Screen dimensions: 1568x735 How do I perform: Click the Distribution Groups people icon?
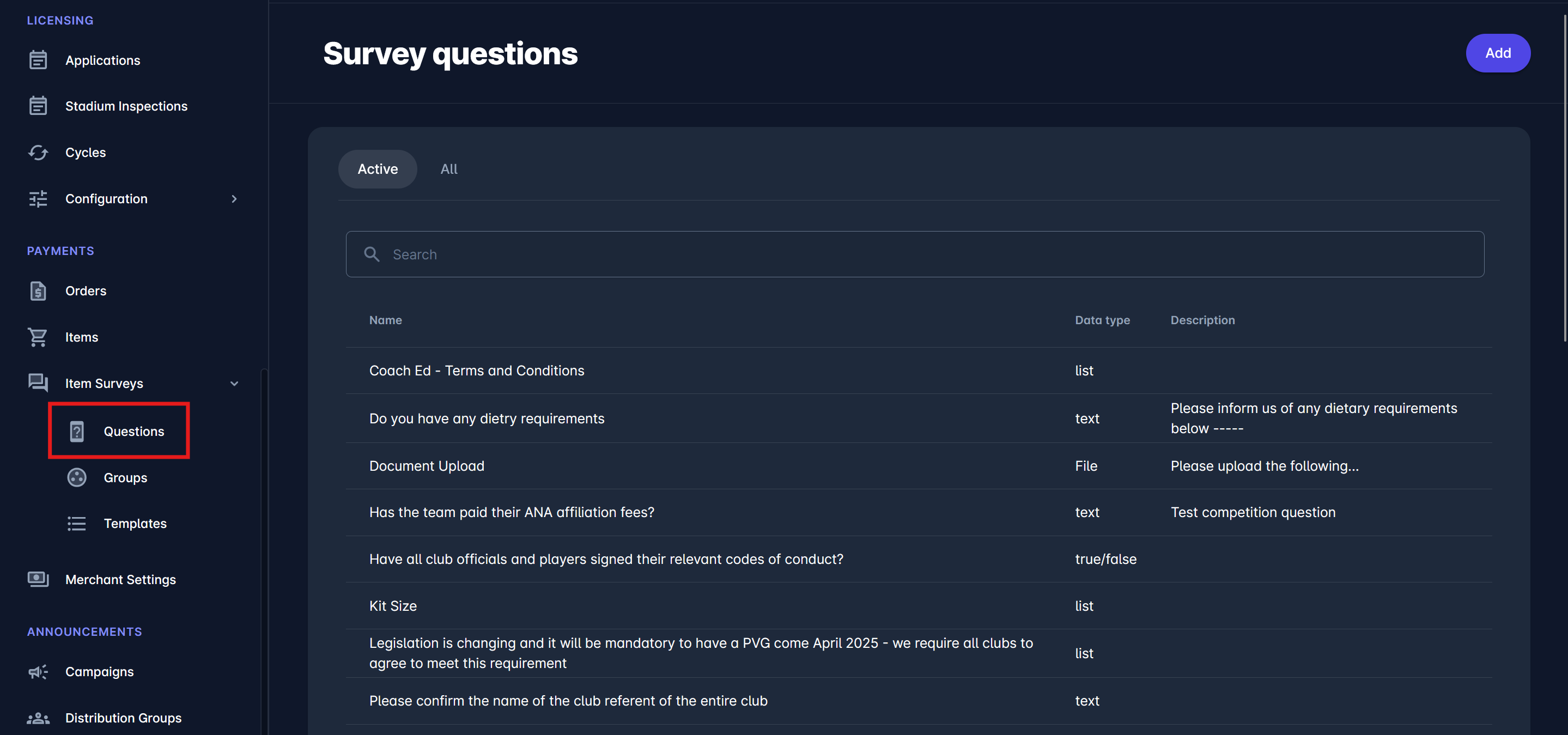38,718
